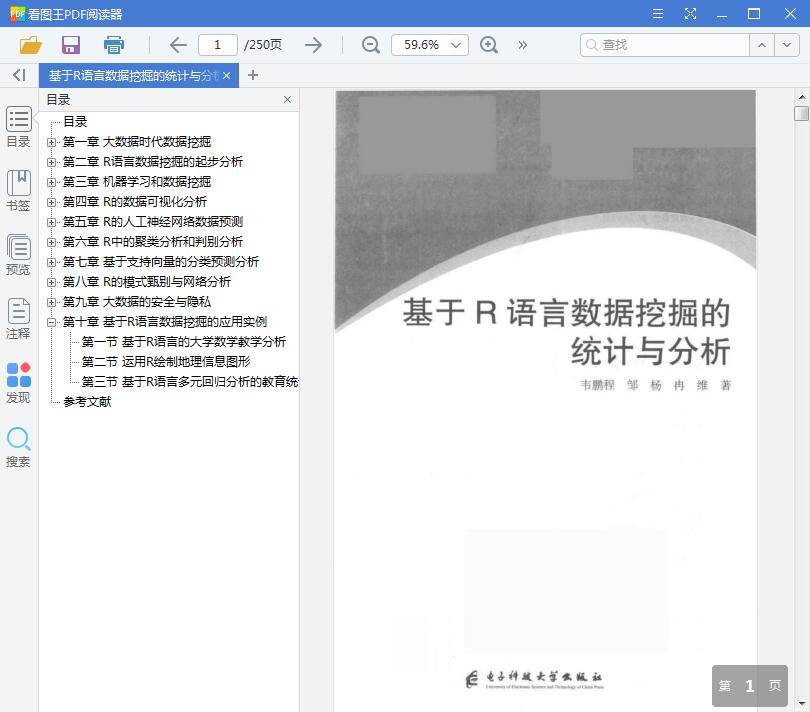
Task: Close the 目录 panel
Action: click(287, 100)
